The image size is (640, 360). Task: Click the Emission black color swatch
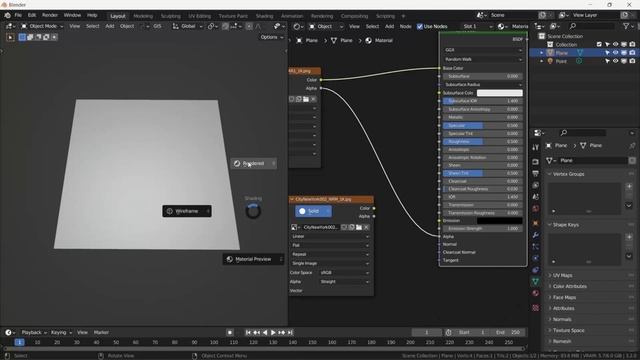pos(500,221)
